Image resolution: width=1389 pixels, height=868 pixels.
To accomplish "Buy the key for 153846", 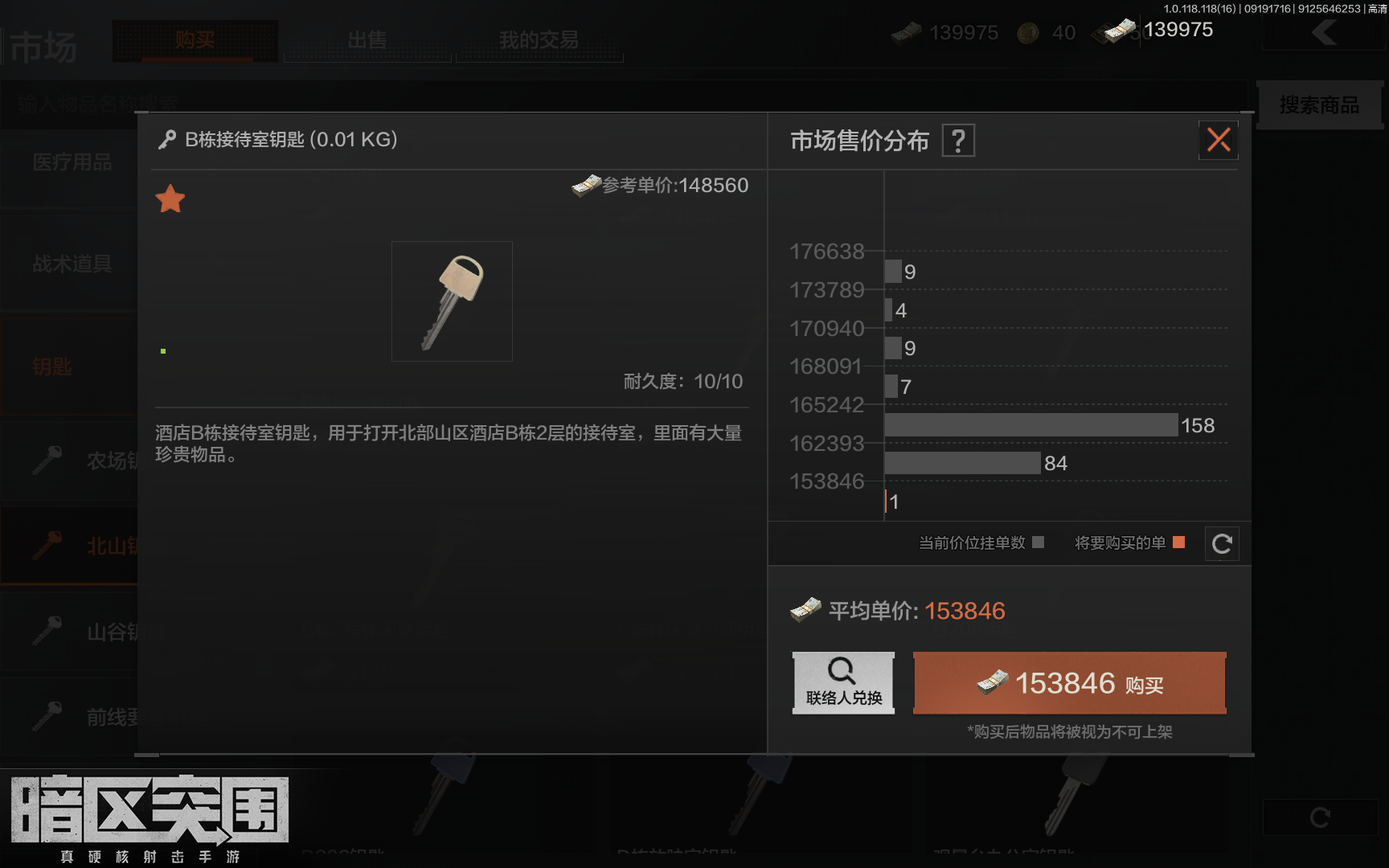I will tap(1070, 683).
